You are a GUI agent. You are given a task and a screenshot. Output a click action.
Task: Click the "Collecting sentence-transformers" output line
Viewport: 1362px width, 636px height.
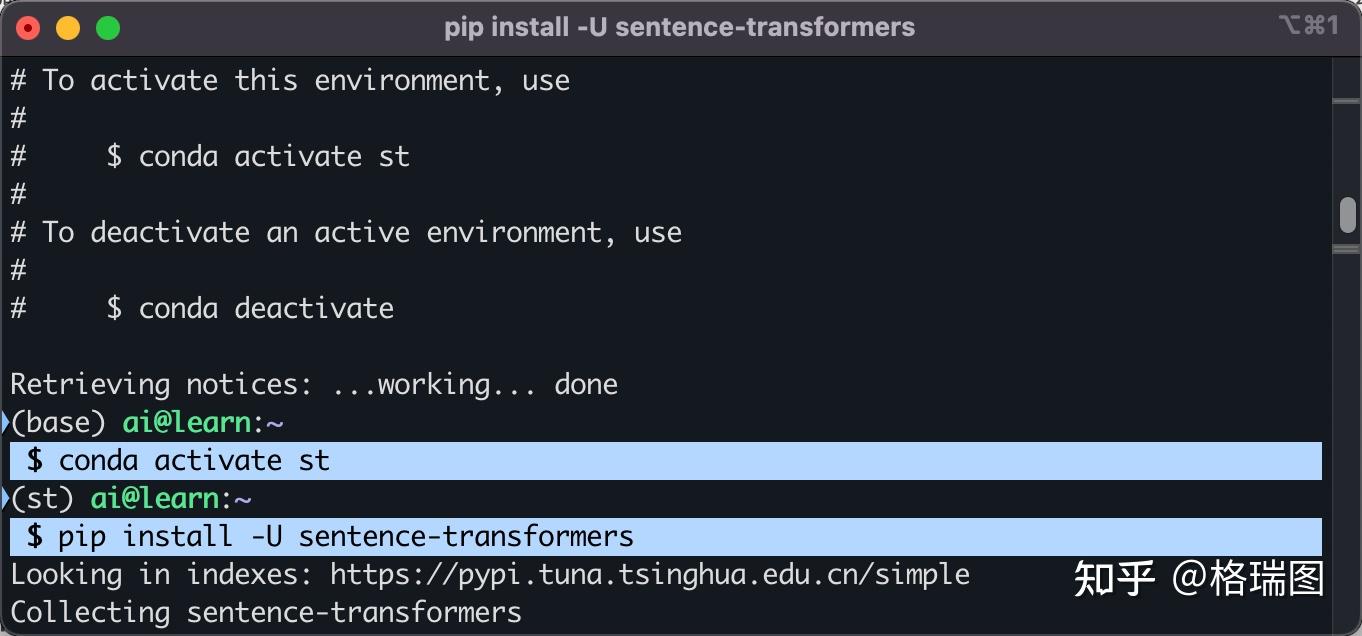point(266,612)
